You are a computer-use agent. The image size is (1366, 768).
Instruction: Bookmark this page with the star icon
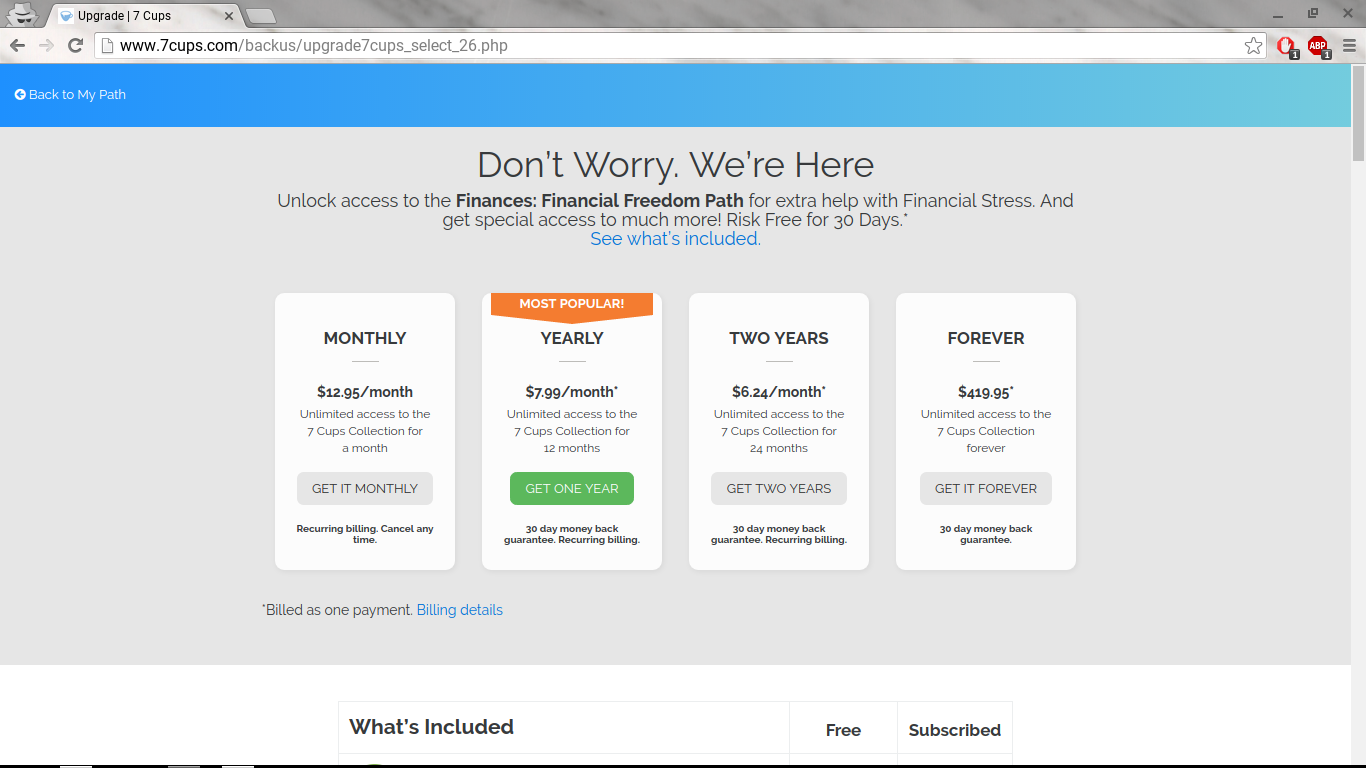1253,45
